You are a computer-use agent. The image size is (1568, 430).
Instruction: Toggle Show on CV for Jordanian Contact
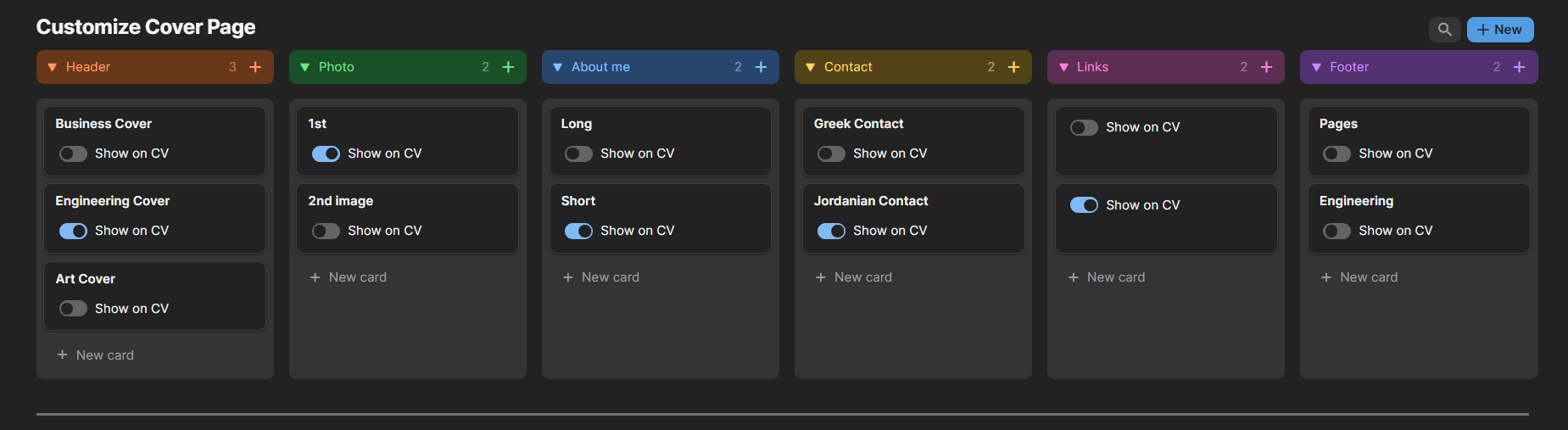click(831, 231)
